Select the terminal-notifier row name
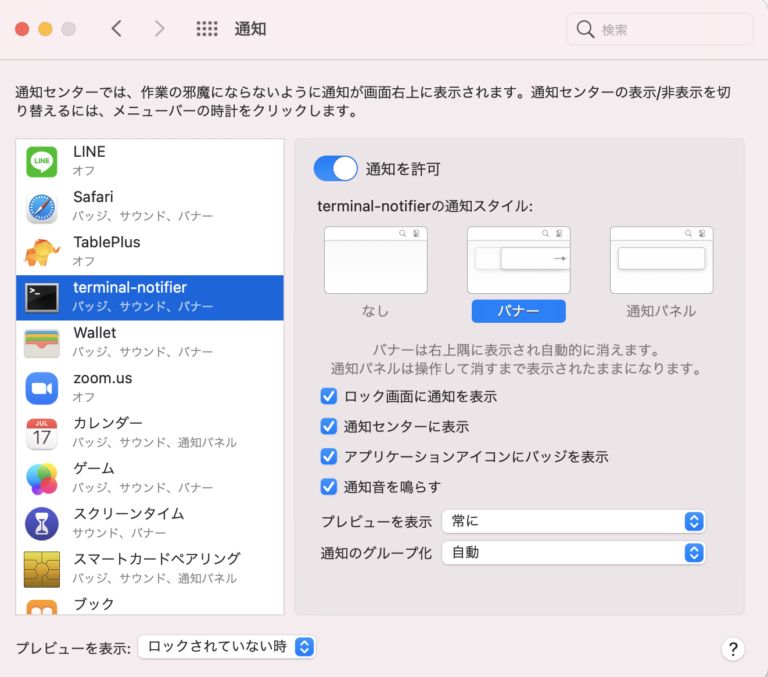Viewport: 768px width, 677px height. click(130, 288)
